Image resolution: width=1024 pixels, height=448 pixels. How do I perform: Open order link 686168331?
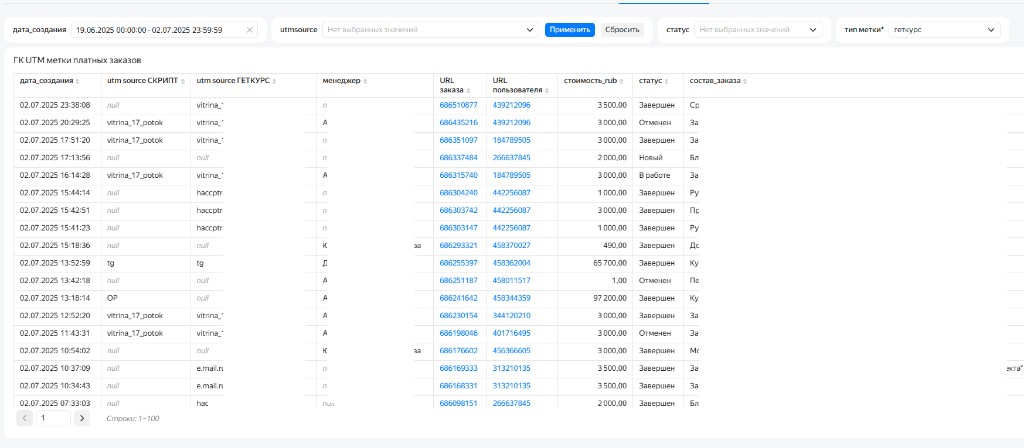point(458,385)
